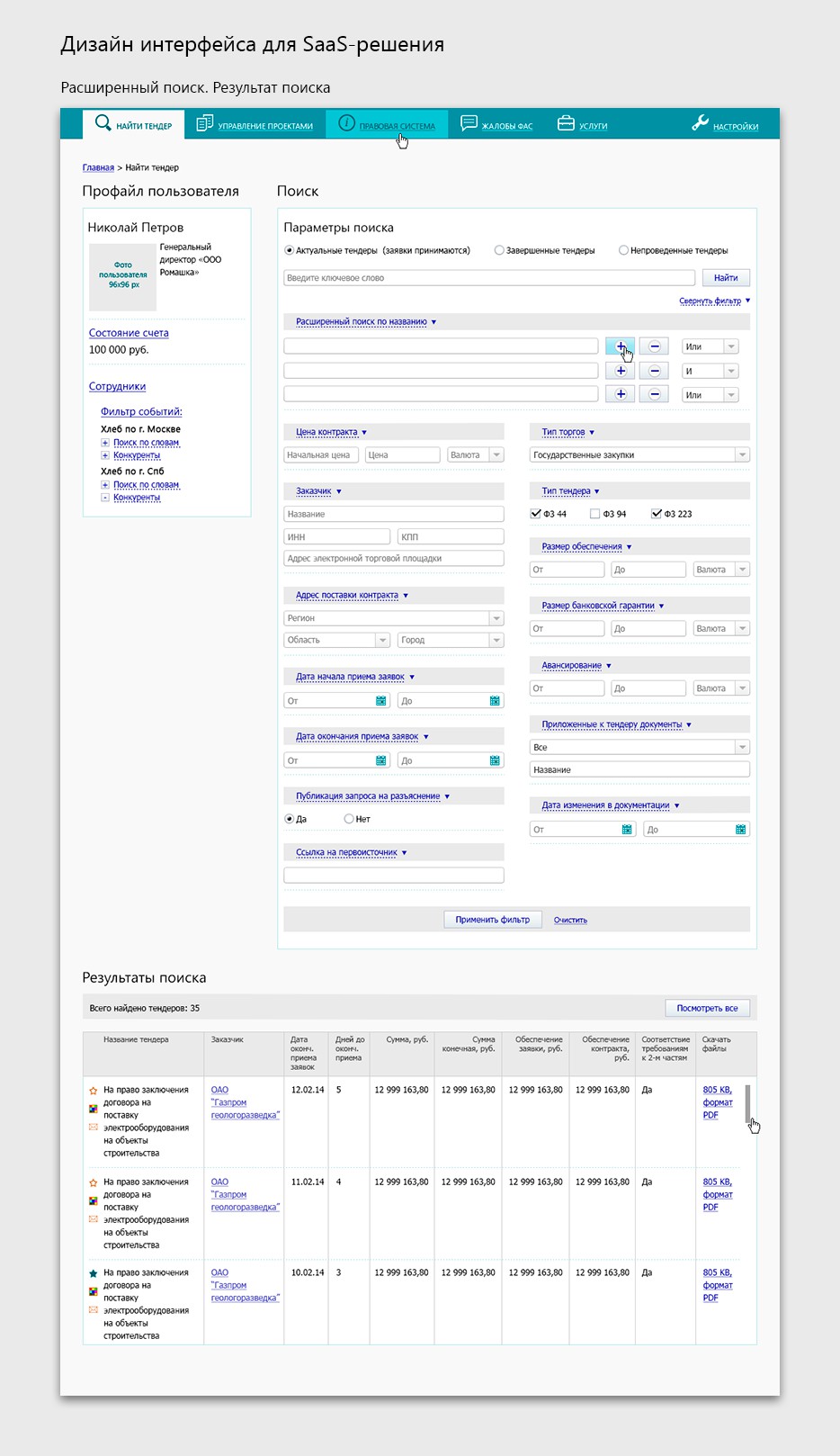Select 'Да' under Публикация запроса на разъяснение
This screenshot has width=840, height=1456.
pyautogui.click(x=289, y=819)
